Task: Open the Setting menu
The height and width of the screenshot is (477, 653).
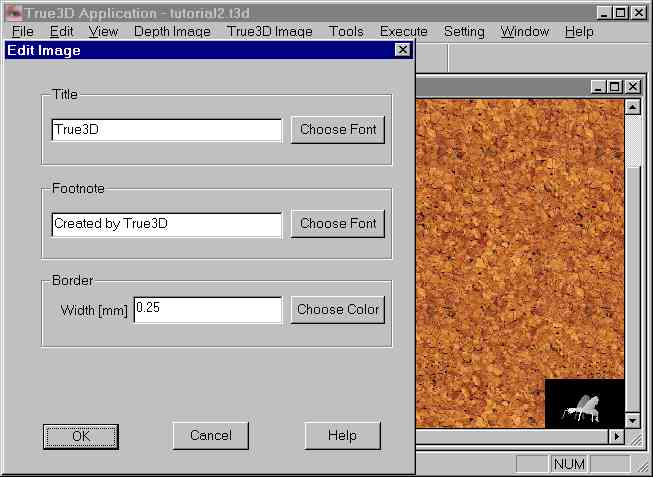Action: (x=464, y=32)
